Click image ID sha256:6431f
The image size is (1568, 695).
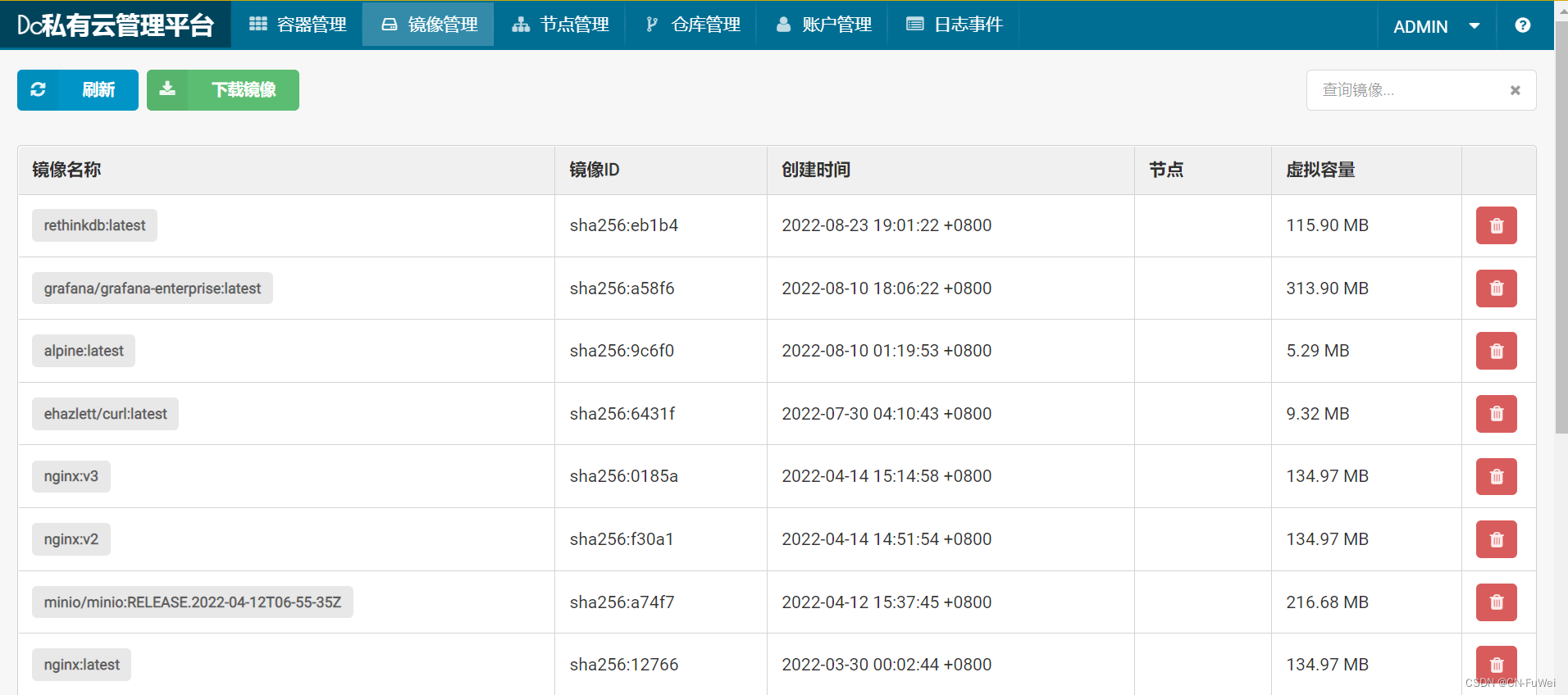click(622, 414)
